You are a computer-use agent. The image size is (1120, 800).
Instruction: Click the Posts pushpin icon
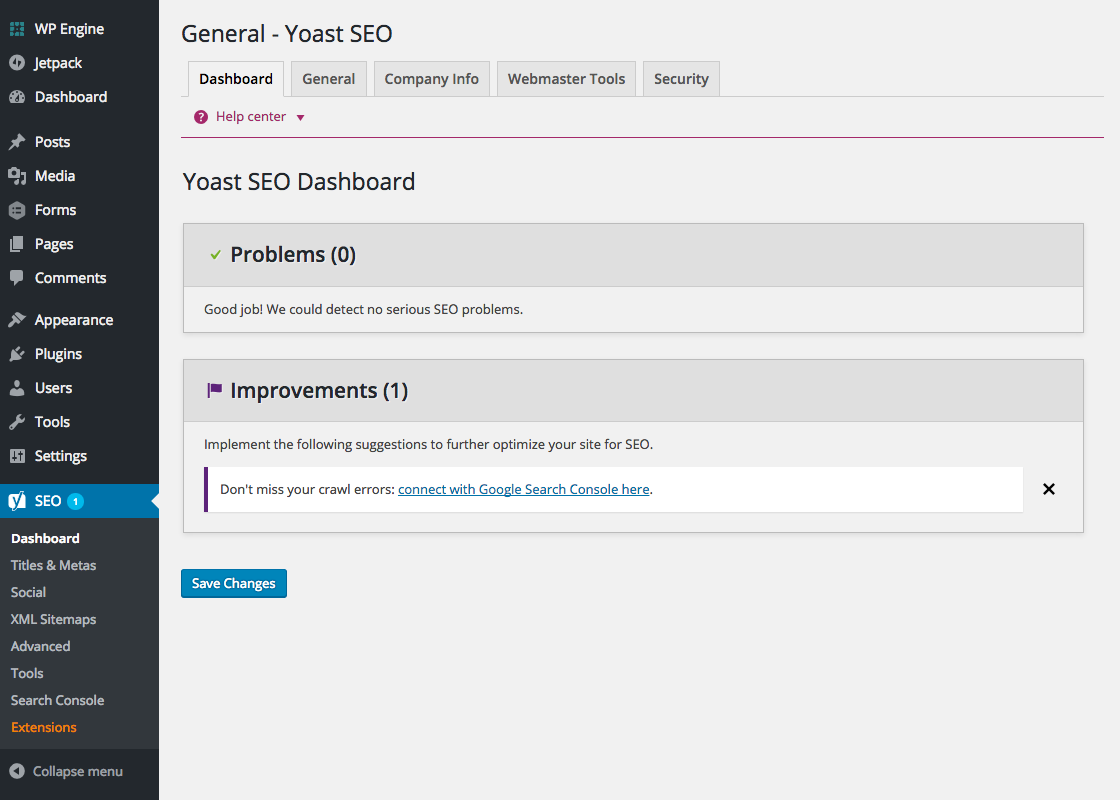coord(17,142)
